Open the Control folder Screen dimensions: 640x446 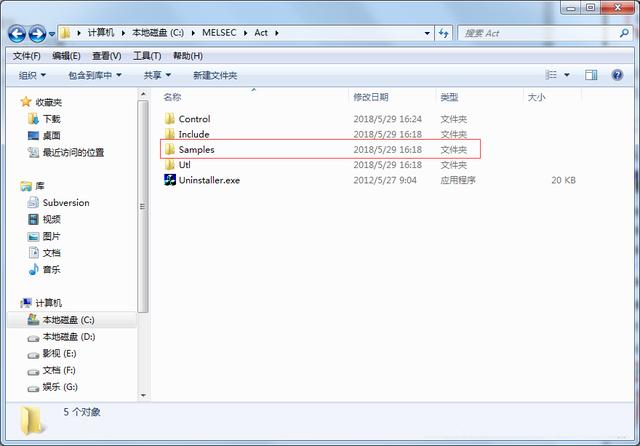193,119
